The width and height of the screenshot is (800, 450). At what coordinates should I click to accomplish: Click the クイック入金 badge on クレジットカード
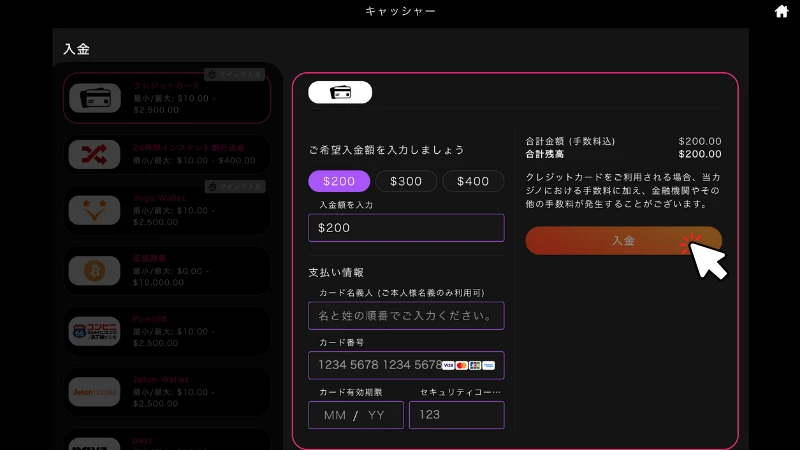point(235,74)
